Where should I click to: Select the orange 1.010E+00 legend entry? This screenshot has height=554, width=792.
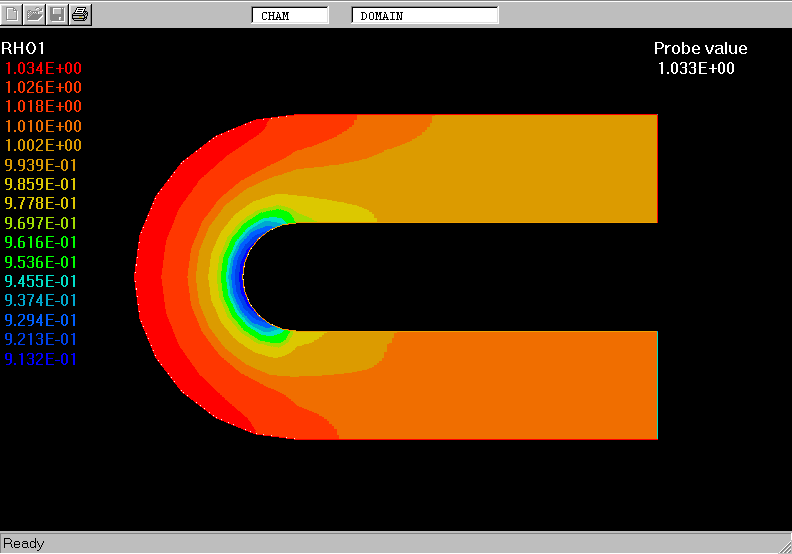44,126
